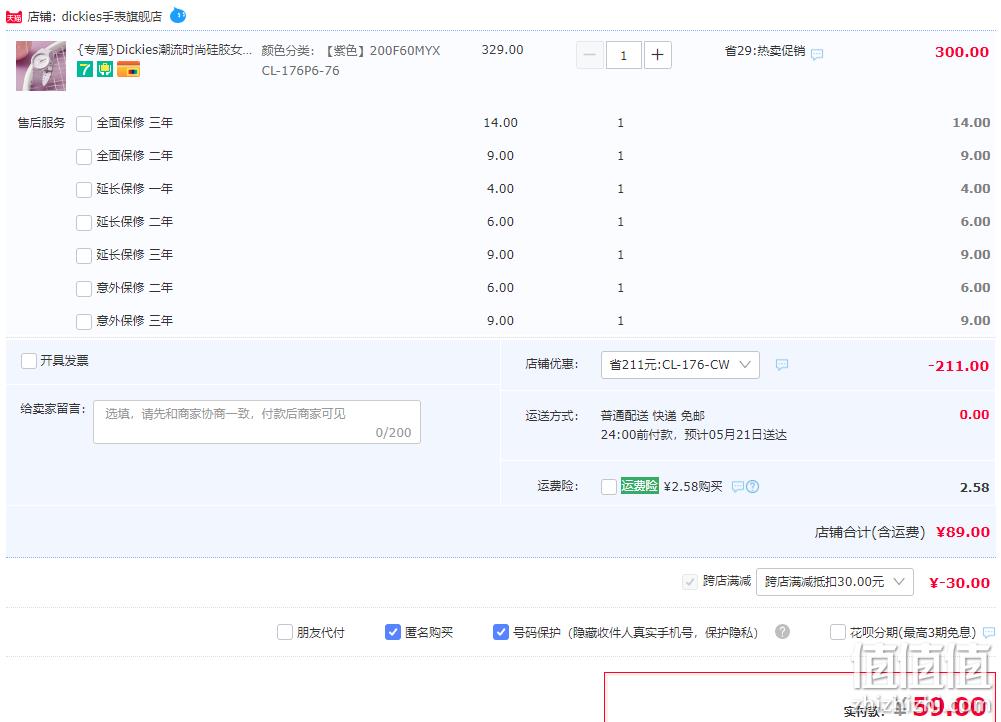Open the promotion info bubble next to 热卖促销
Screen dimensions: 1001x722
click(x=817, y=54)
